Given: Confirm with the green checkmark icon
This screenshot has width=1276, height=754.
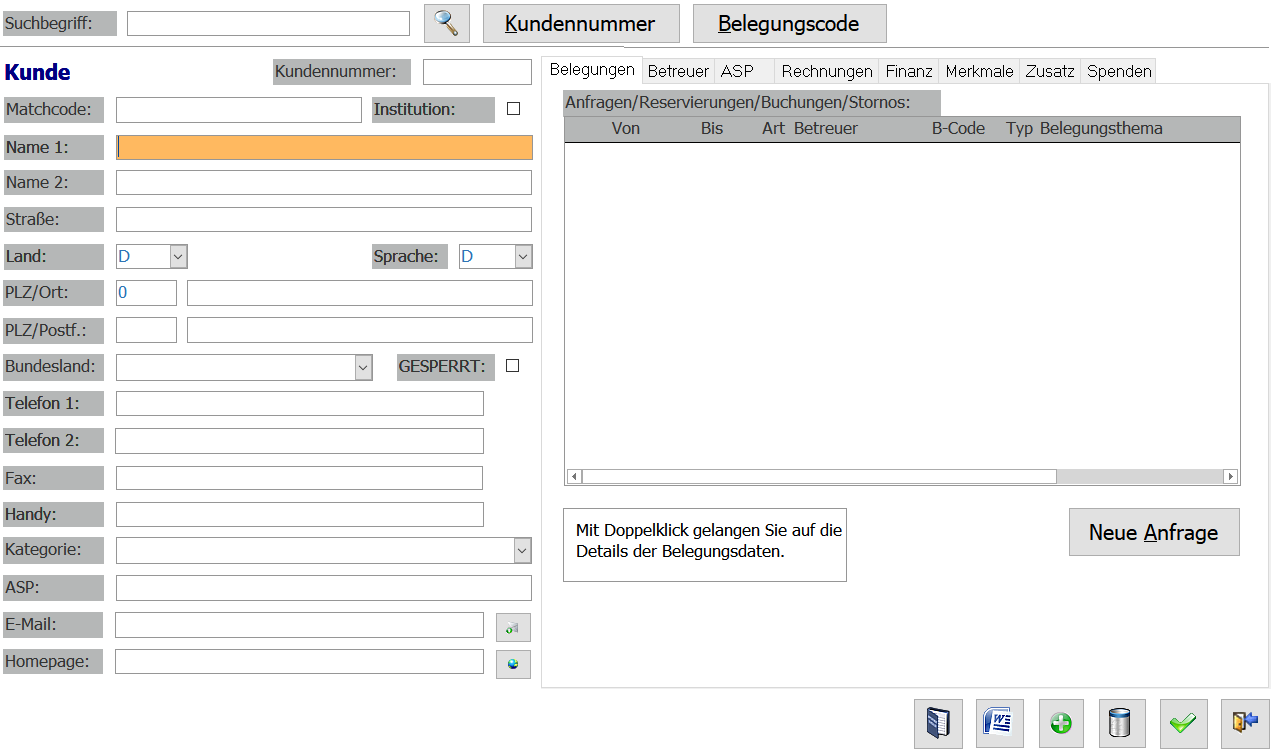Looking at the screenshot, I should [1184, 723].
